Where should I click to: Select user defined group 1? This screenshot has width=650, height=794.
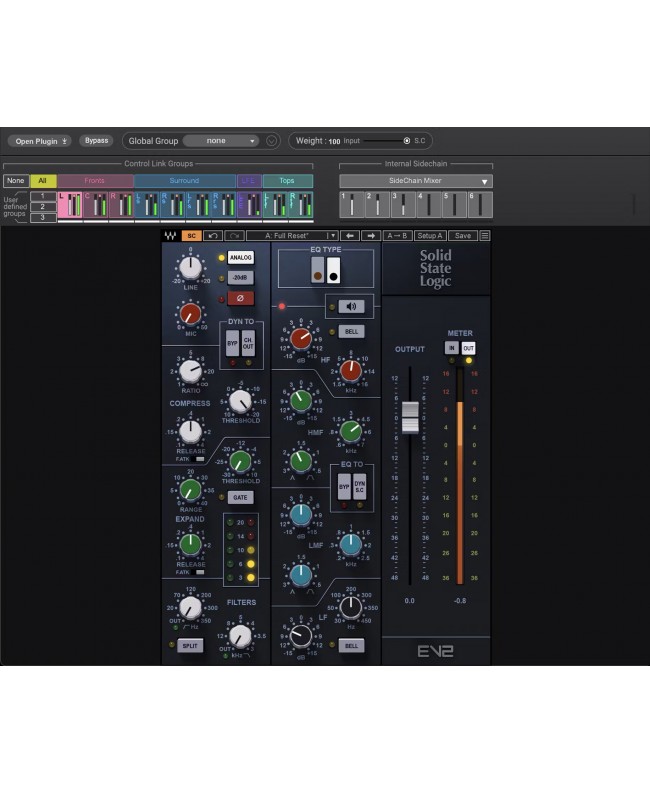pos(43,196)
